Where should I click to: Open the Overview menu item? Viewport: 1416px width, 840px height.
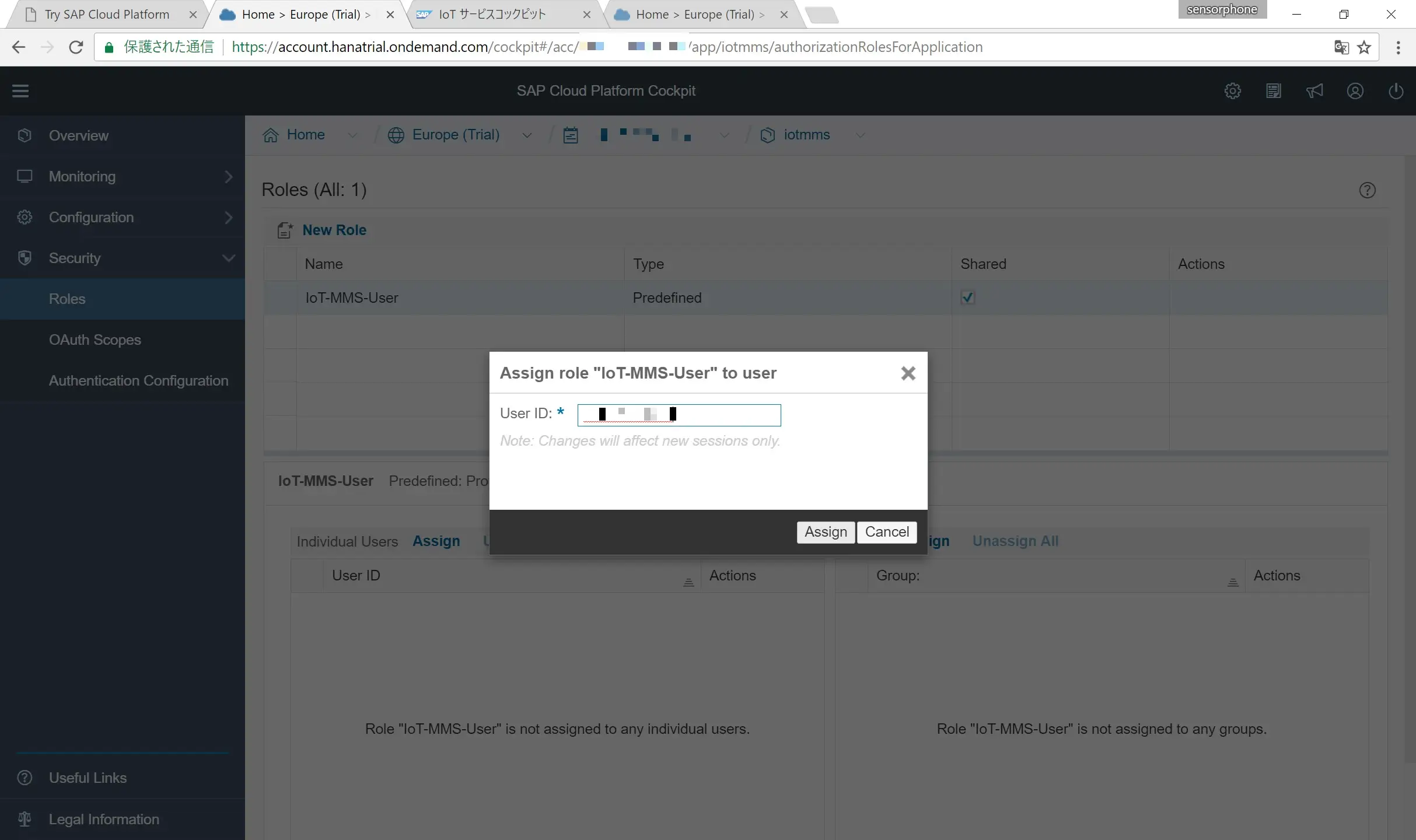pos(123,135)
